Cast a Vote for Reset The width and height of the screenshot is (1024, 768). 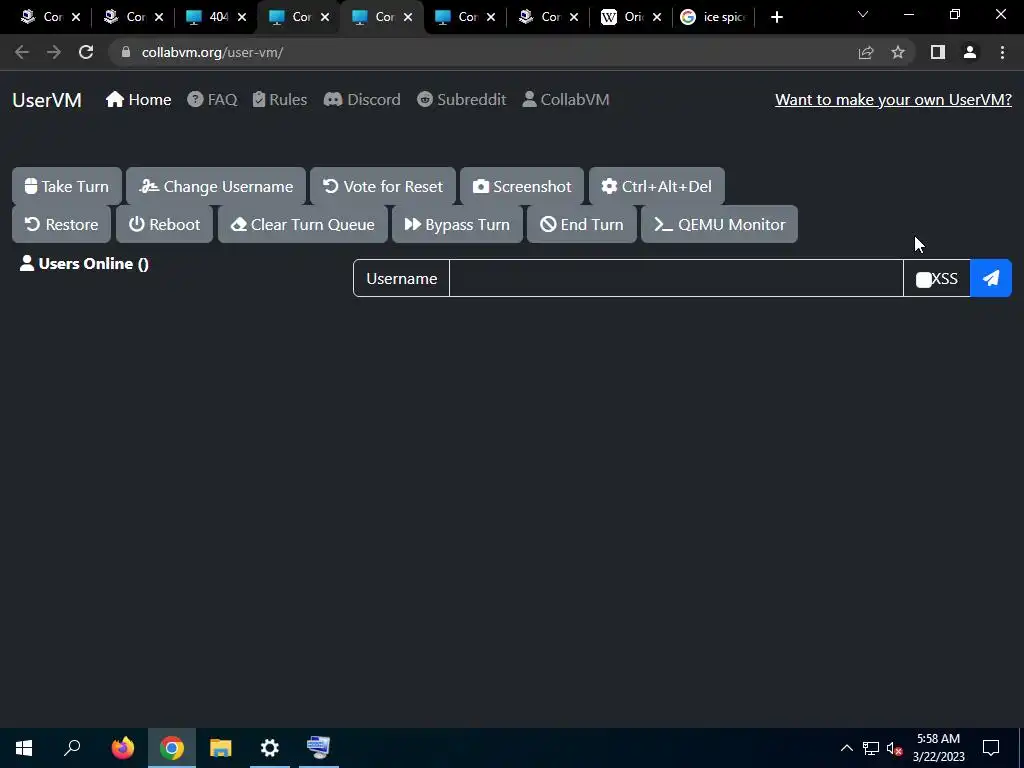[383, 186]
